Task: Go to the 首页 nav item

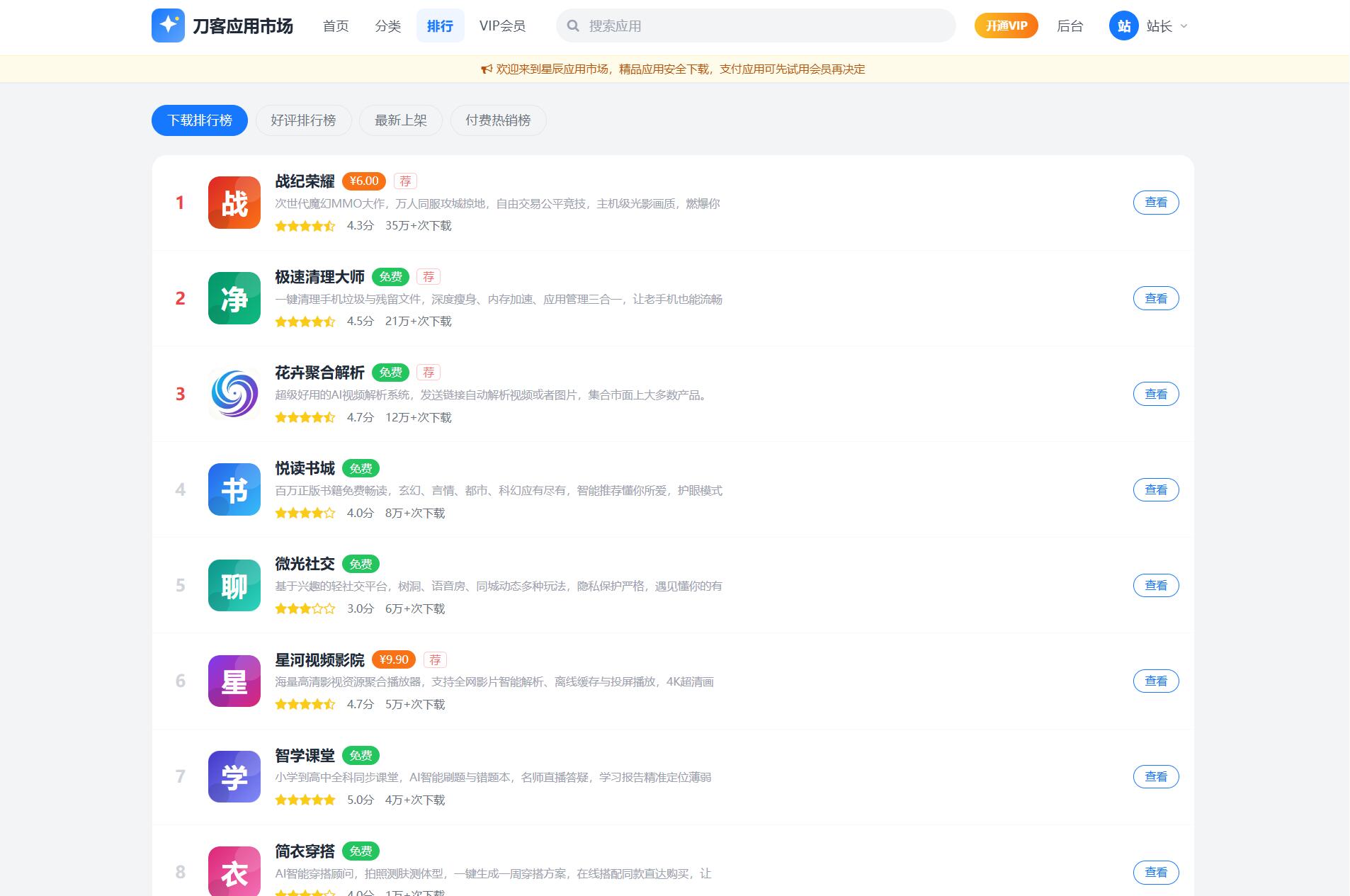Action: tap(336, 26)
